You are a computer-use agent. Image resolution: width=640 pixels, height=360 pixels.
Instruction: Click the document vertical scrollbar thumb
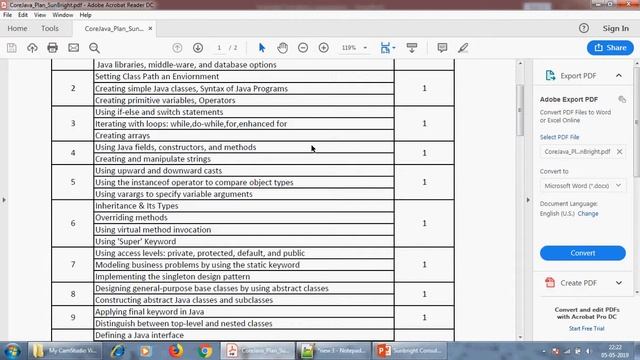click(x=520, y=110)
